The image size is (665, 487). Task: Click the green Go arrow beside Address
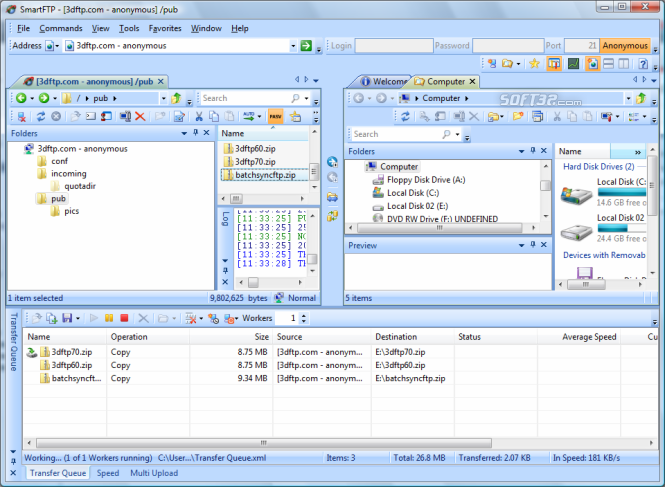pos(306,45)
